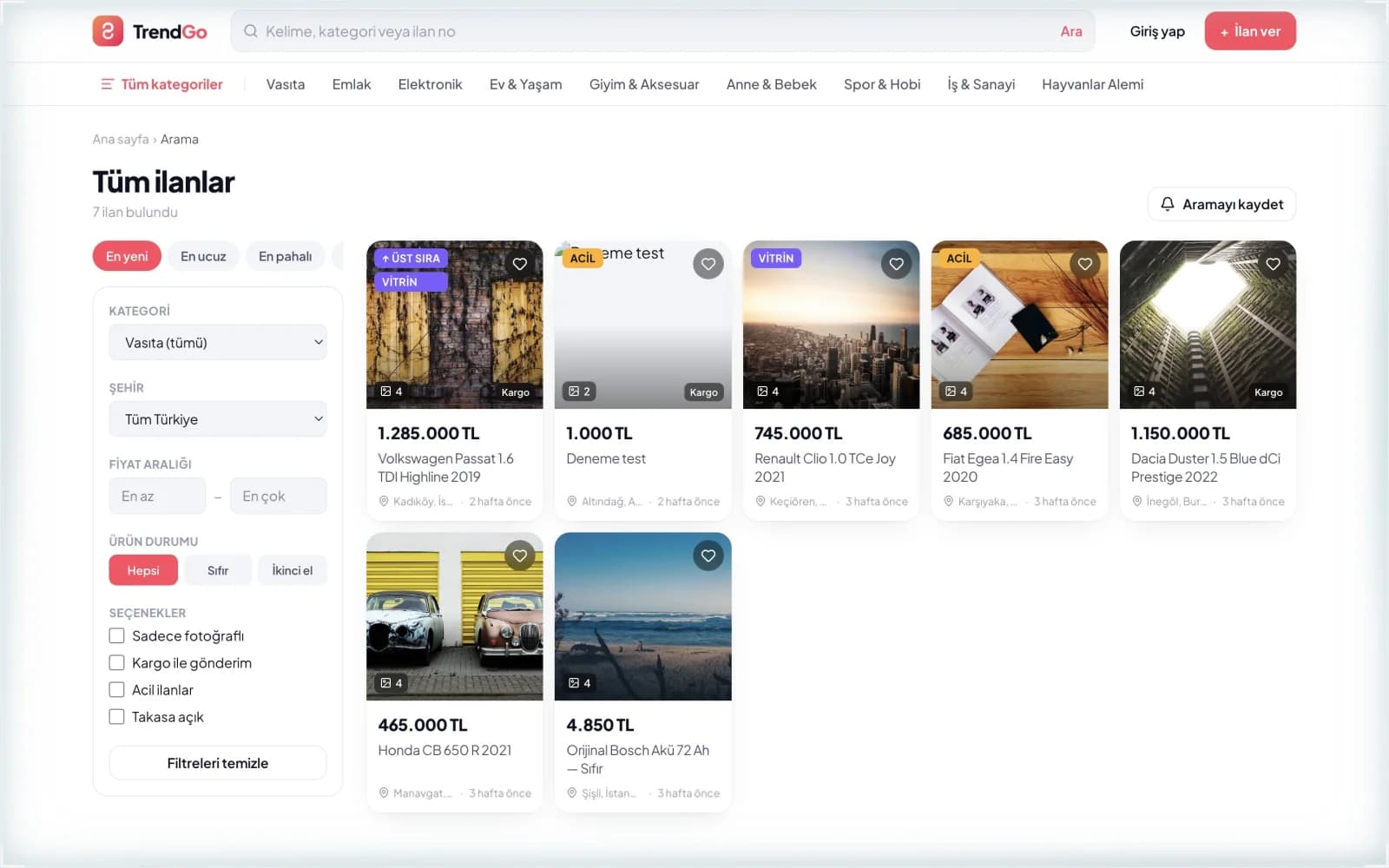
Task: Open Spor & Hobi category
Action: point(882,84)
